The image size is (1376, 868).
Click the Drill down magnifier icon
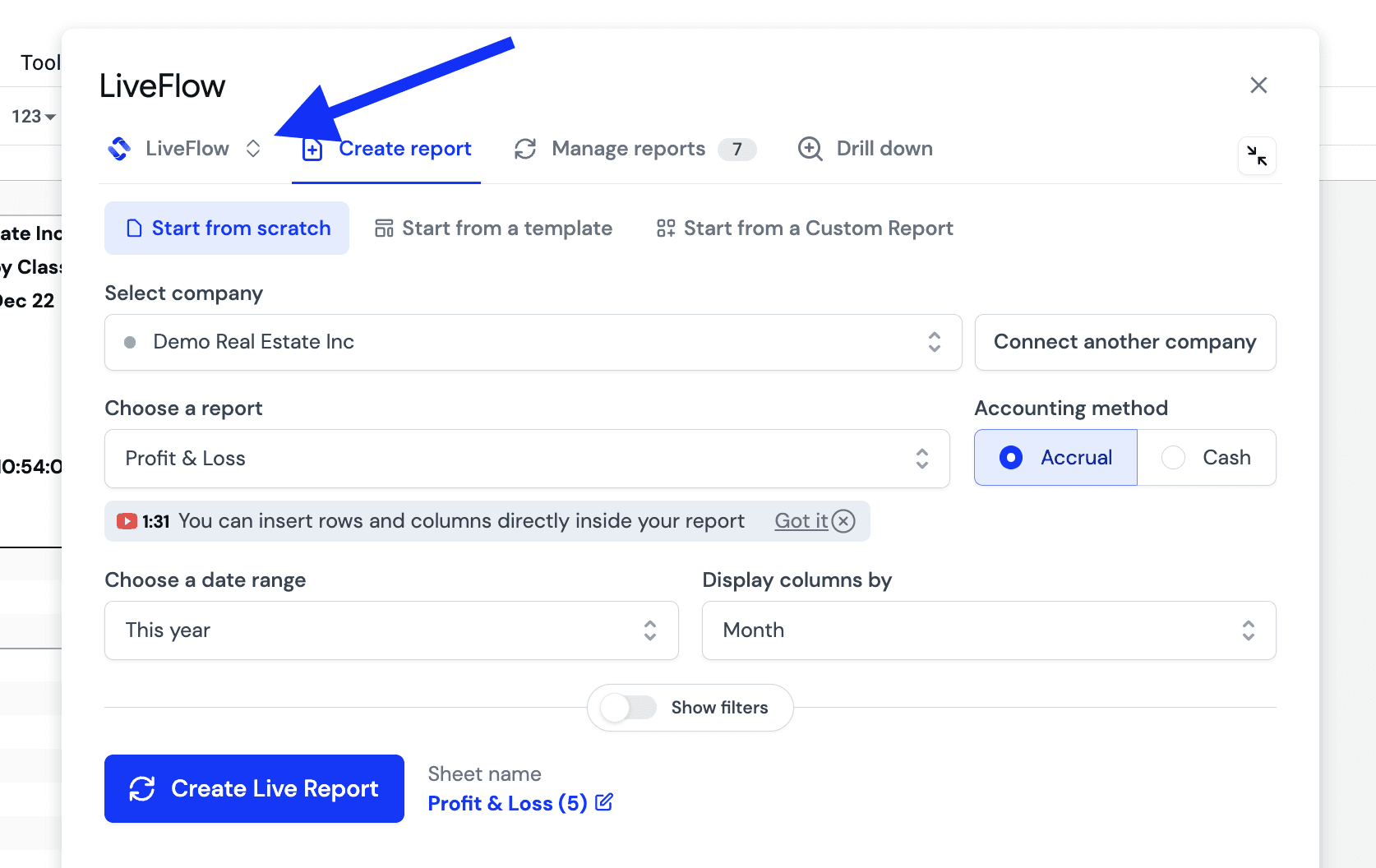[810, 149]
